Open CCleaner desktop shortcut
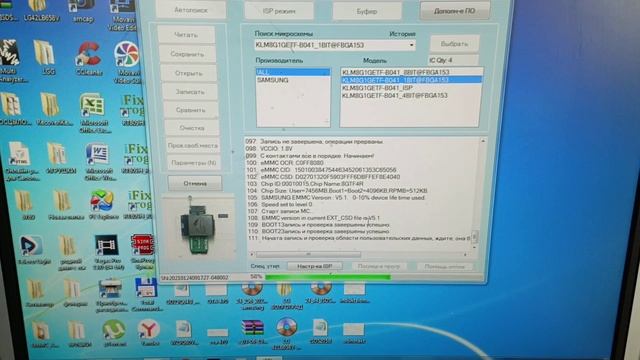Image resolution: width=640 pixels, height=360 pixels. point(88,58)
